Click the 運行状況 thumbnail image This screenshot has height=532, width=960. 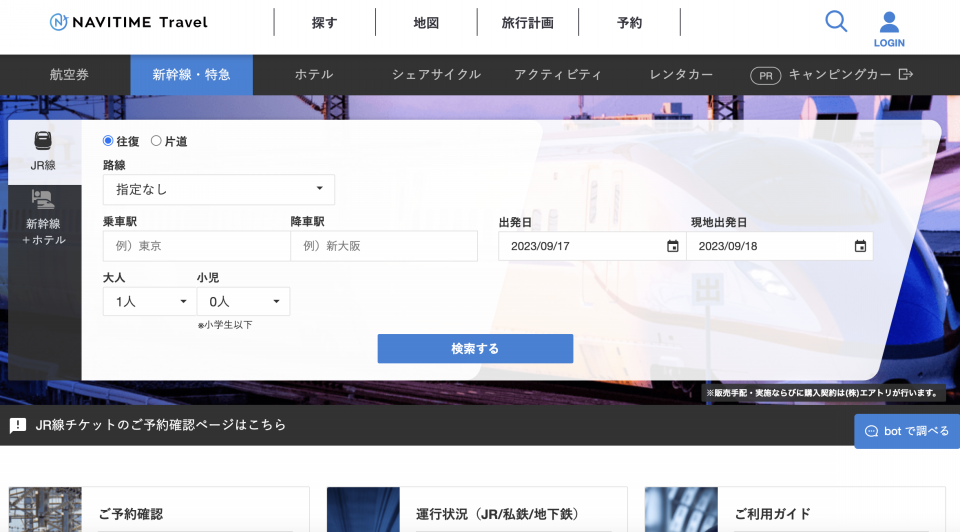tap(363, 509)
